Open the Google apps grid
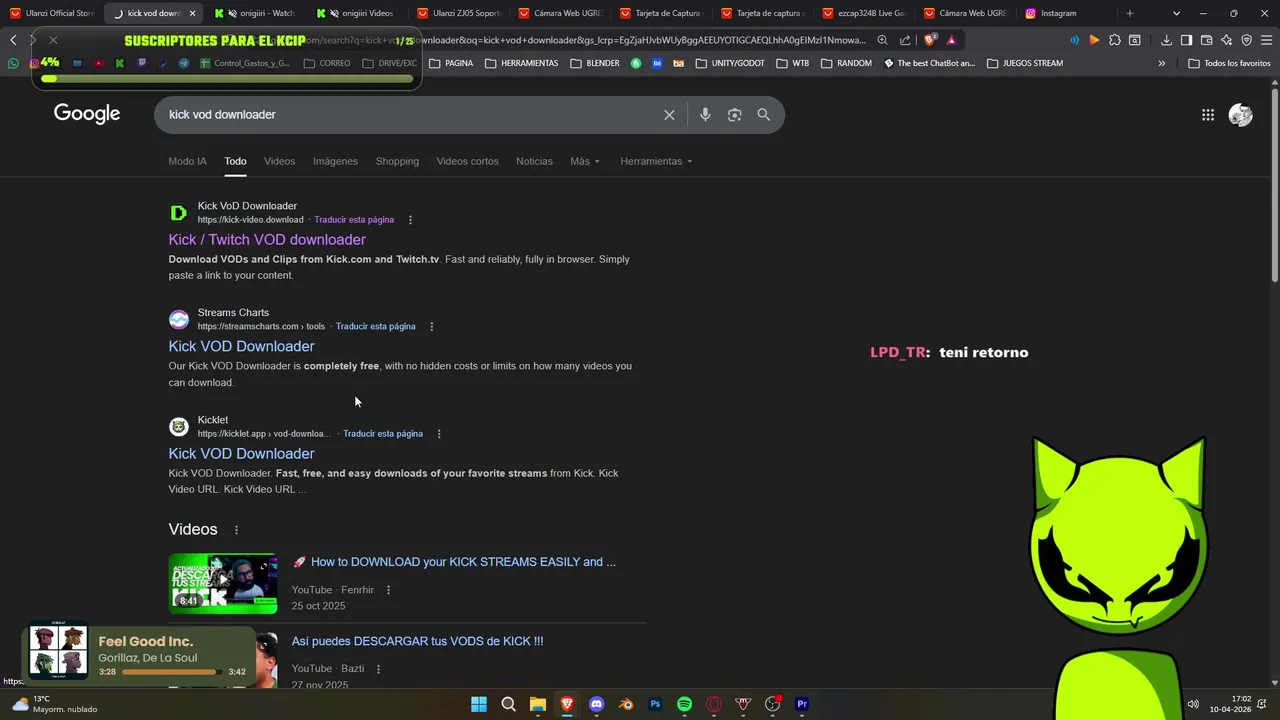This screenshot has height=720, width=1280. [x=1208, y=115]
